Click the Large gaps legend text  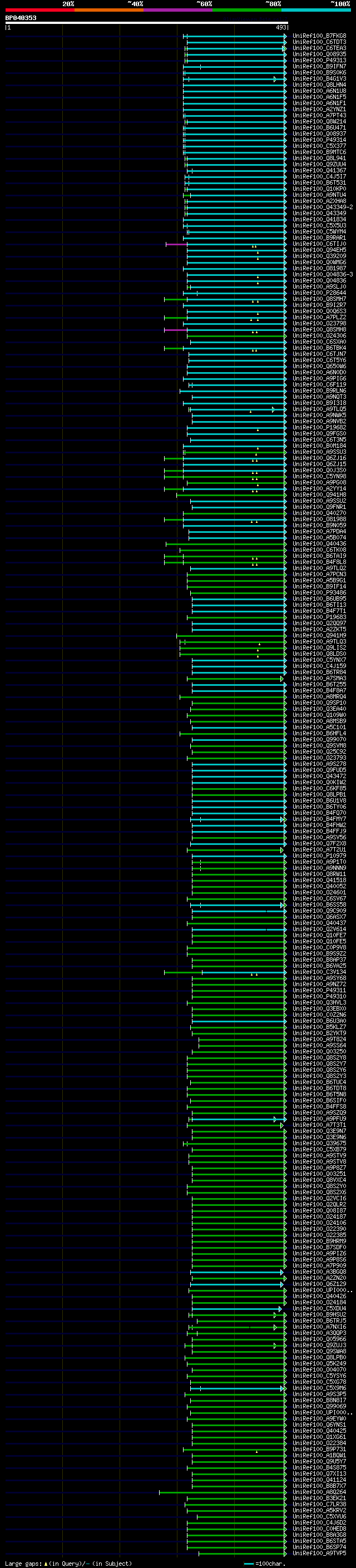click(67, 1563)
